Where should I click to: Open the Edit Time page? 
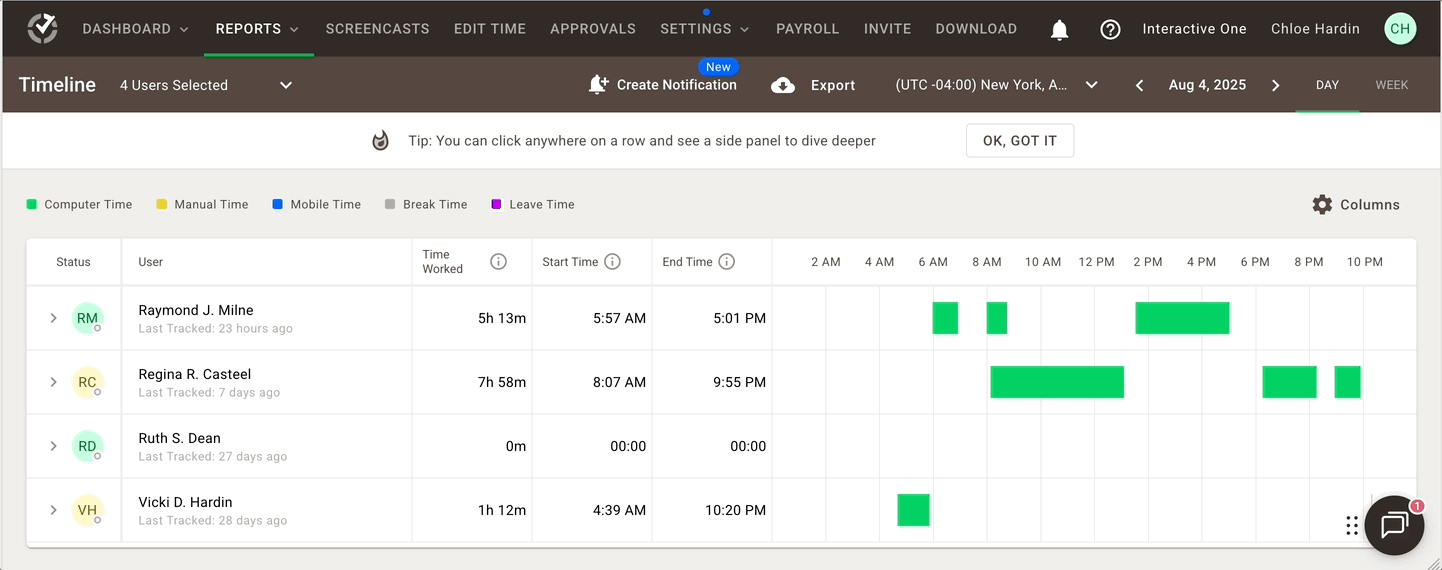click(x=490, y=29)
